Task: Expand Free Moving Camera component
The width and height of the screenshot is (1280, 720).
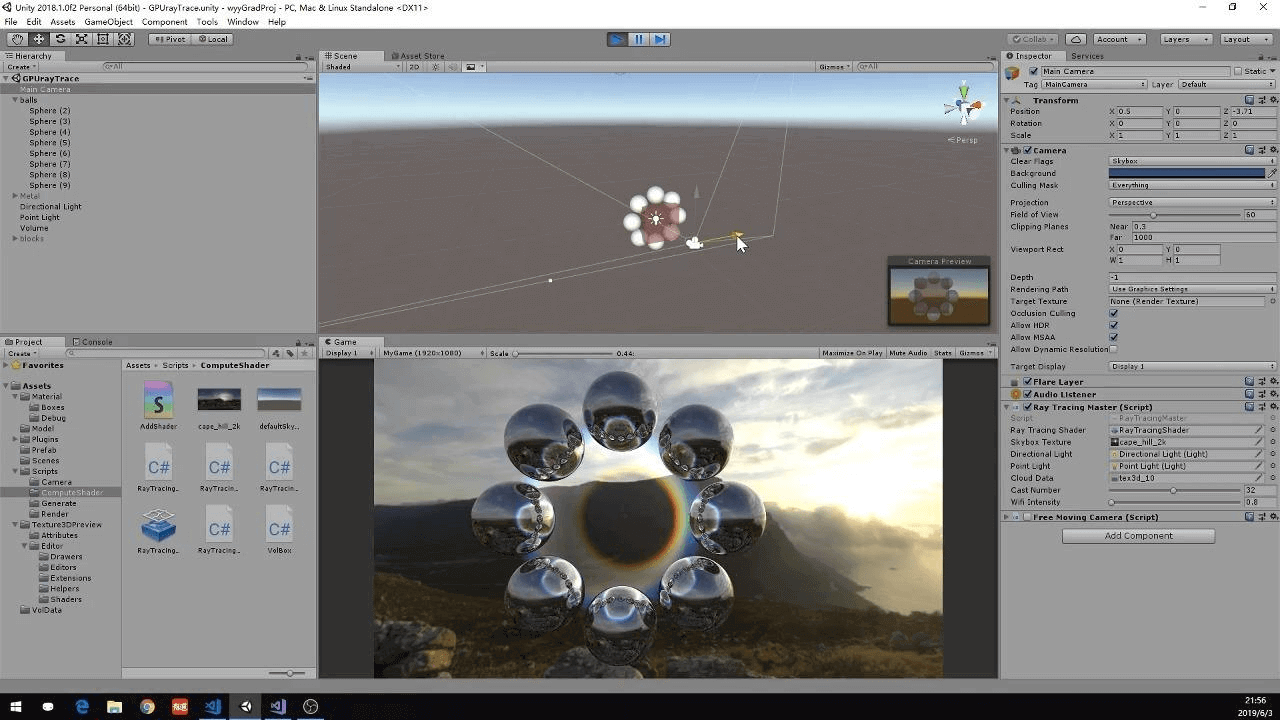Action: tap(1007, 517)
